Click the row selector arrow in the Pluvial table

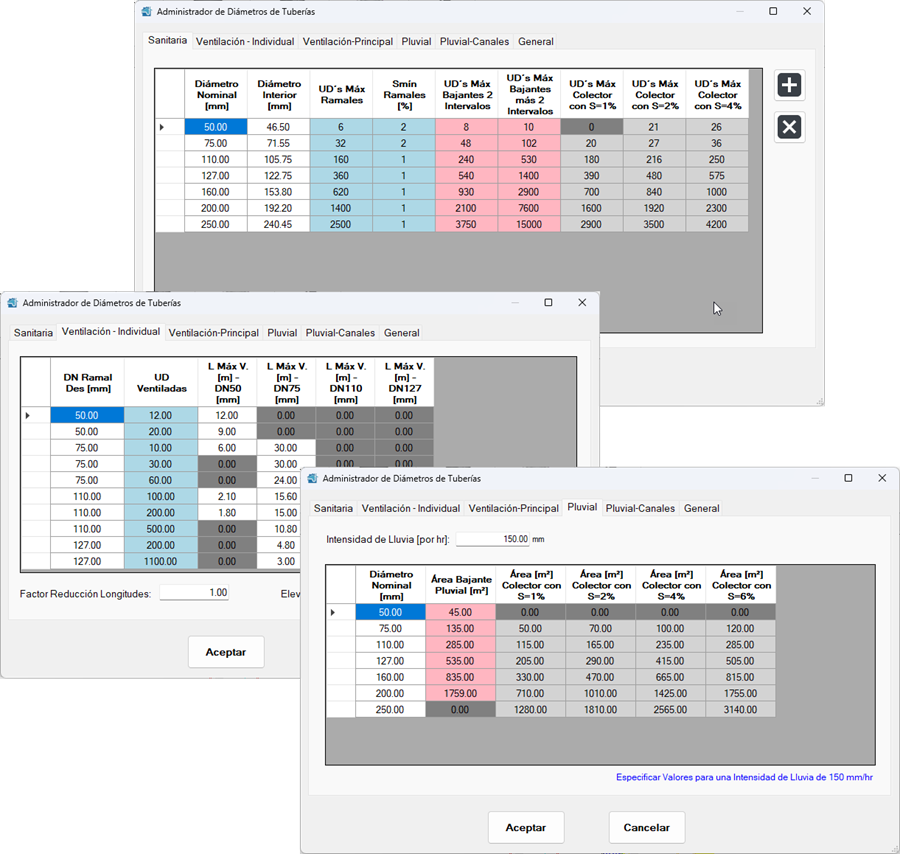pyautogui.click(x=334, y=612)
